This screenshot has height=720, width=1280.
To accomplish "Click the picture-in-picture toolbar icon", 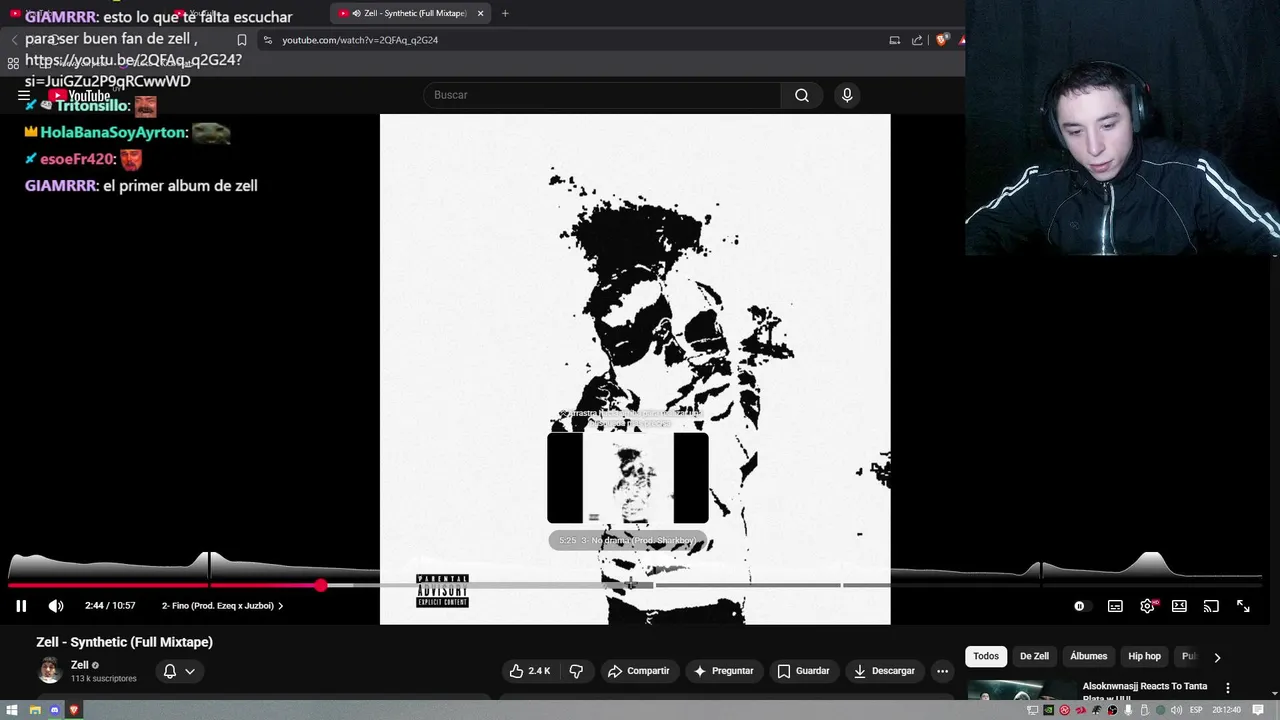I will click(894, 40).
